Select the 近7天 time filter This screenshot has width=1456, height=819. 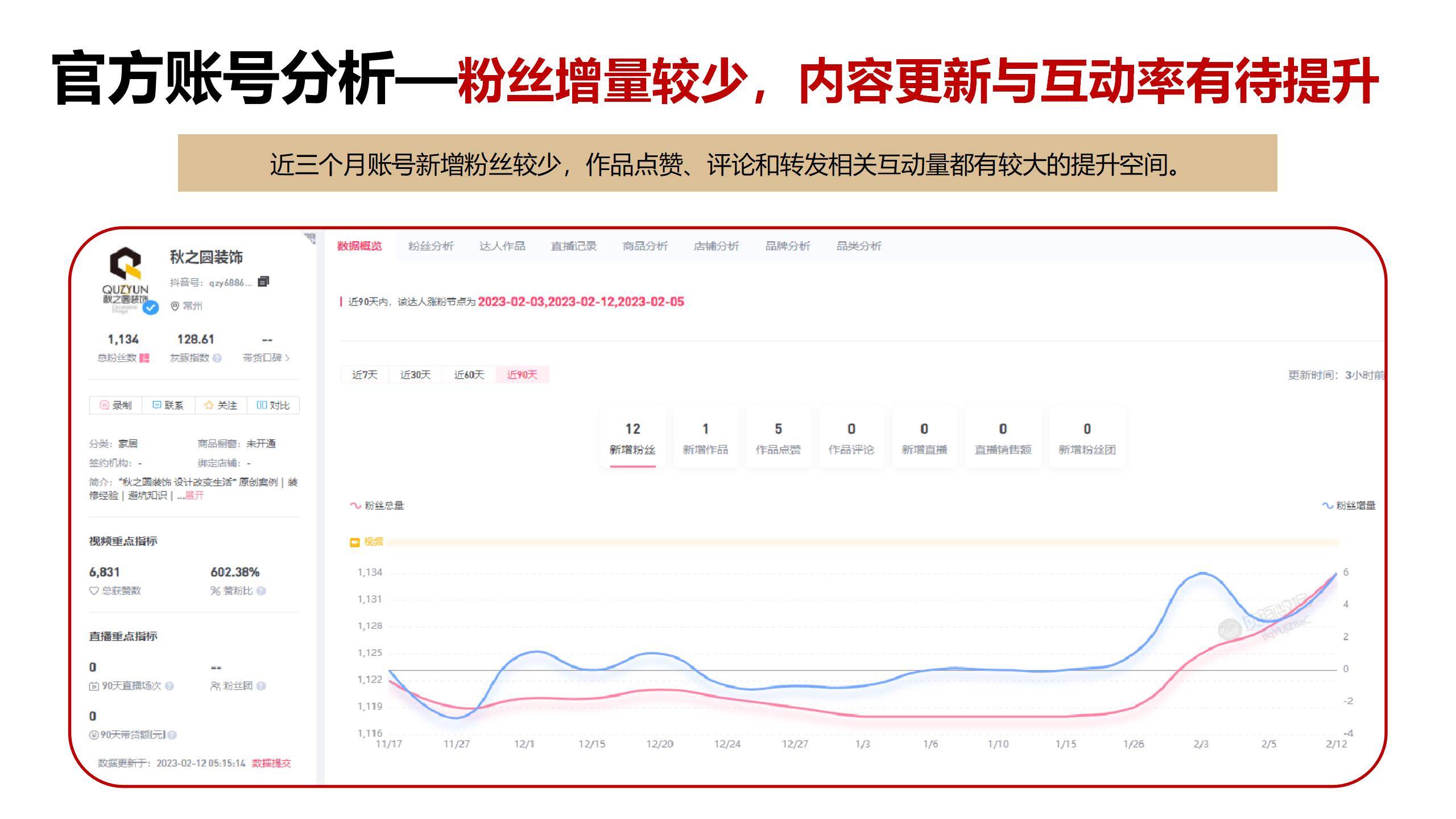point(365,375)
